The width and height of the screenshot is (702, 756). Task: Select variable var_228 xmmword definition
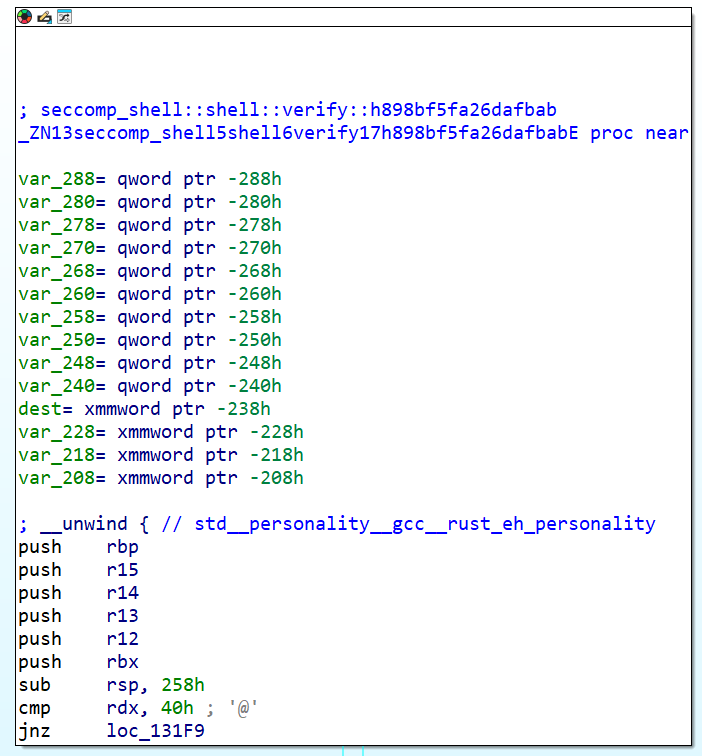coord(161,432)
